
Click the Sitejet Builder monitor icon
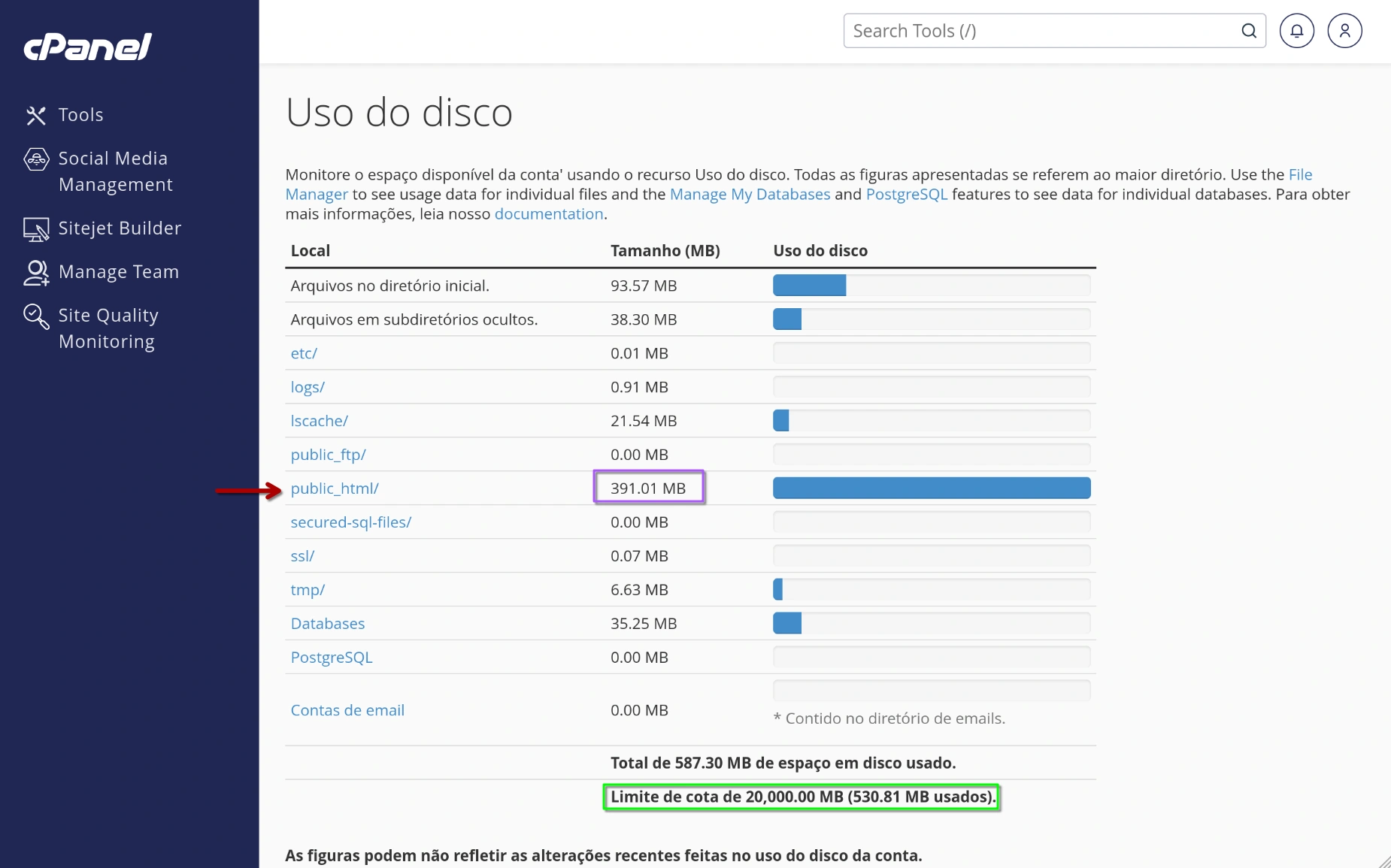35,228
